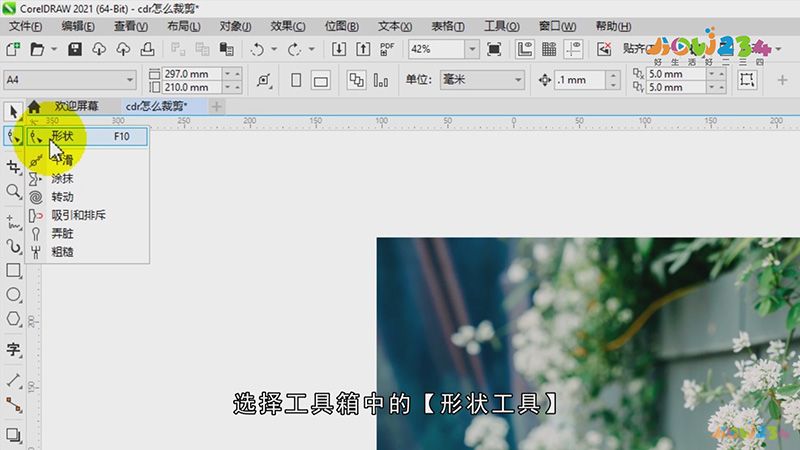The height and width of the screenshot is (450, 800).
Task: Select the Rectangle tool
Action: (x=13, y=270)
